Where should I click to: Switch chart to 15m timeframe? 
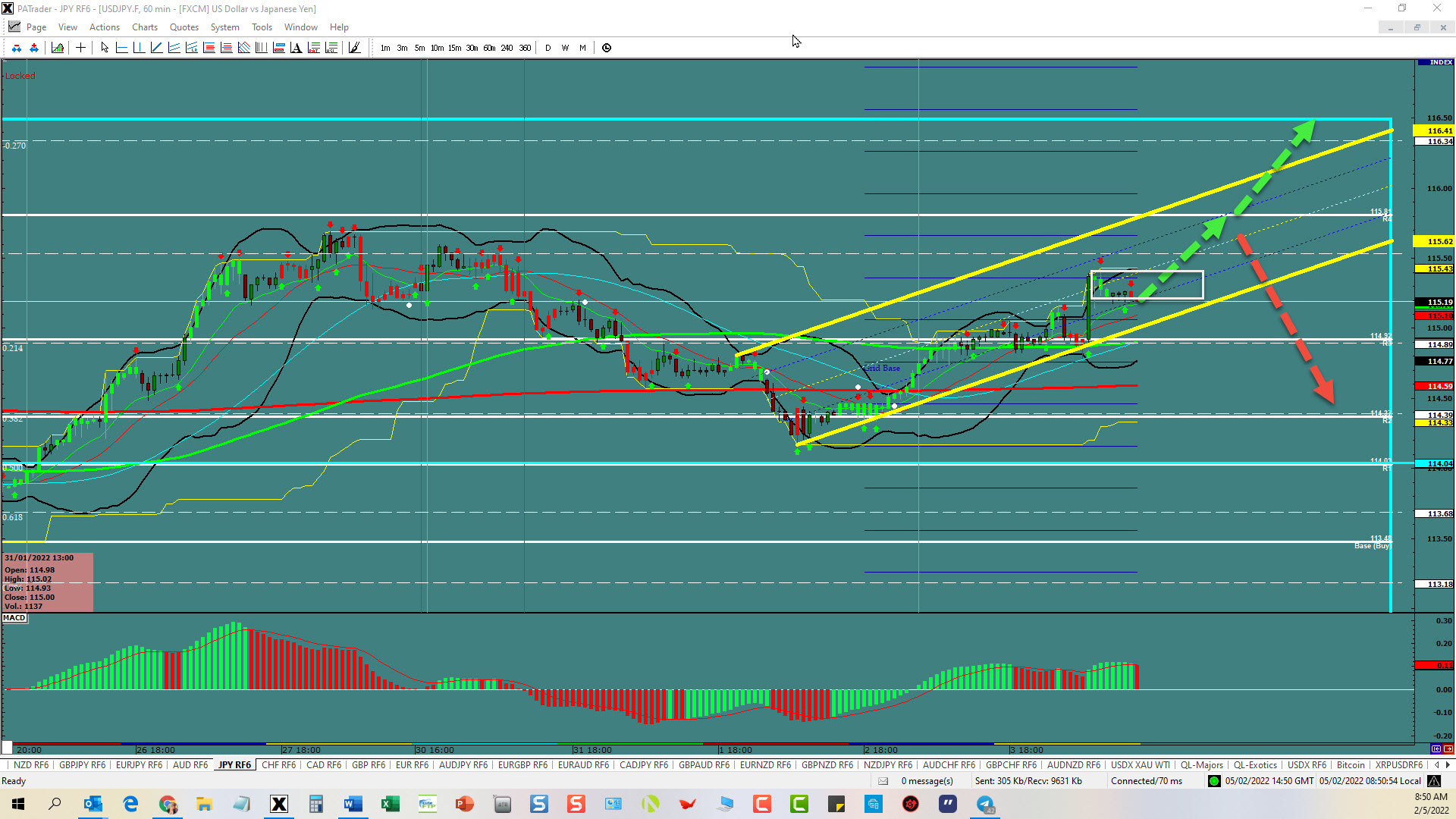(x=454, y=48)
